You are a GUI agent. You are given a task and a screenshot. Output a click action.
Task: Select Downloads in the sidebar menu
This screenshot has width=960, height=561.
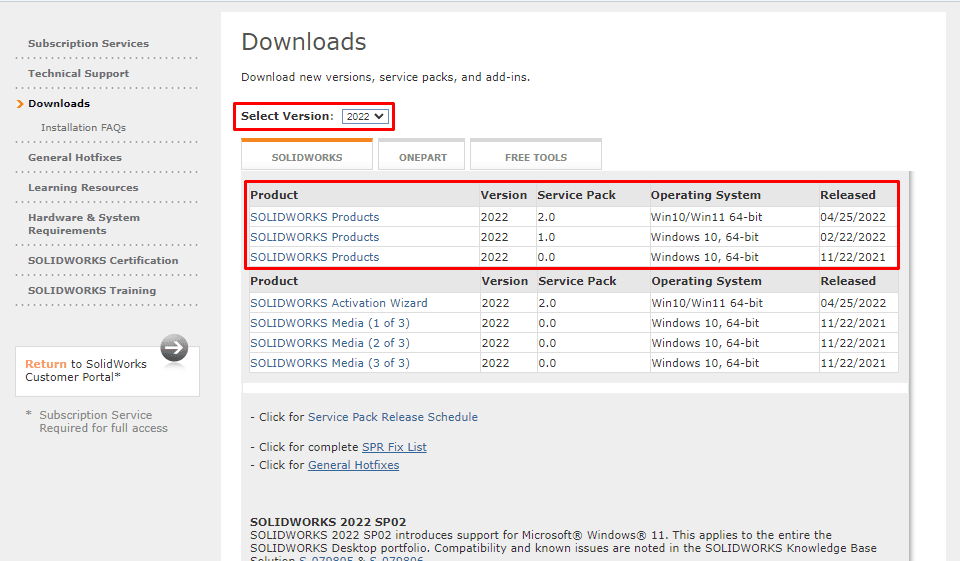pyautogui.click(x=59, y=104)
